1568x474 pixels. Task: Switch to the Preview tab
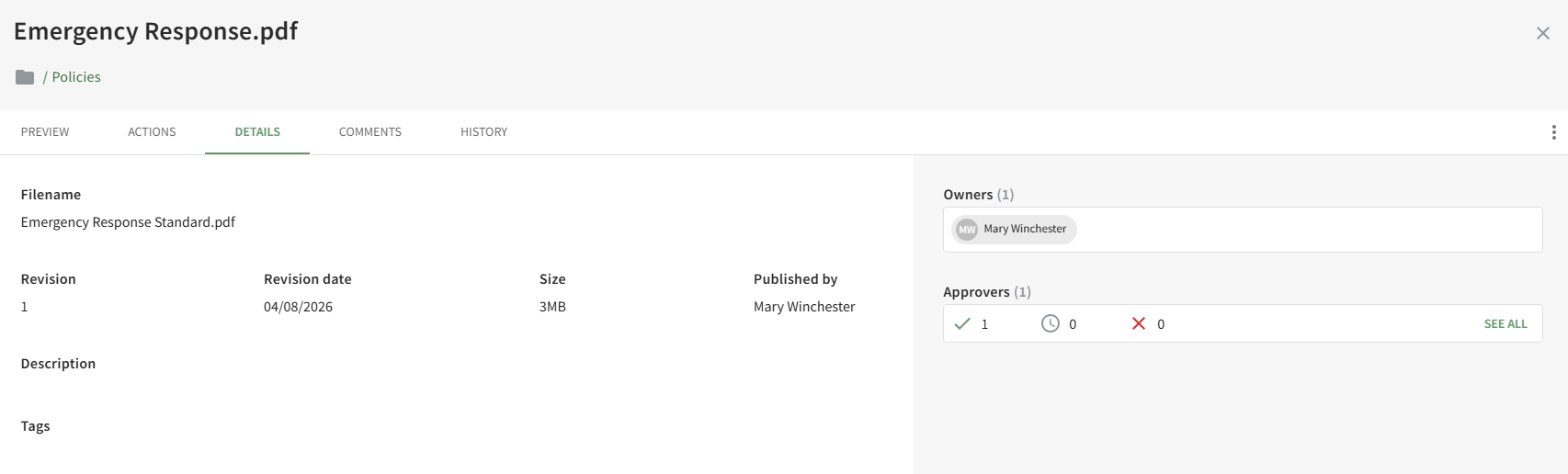click(x=45, y=132)
